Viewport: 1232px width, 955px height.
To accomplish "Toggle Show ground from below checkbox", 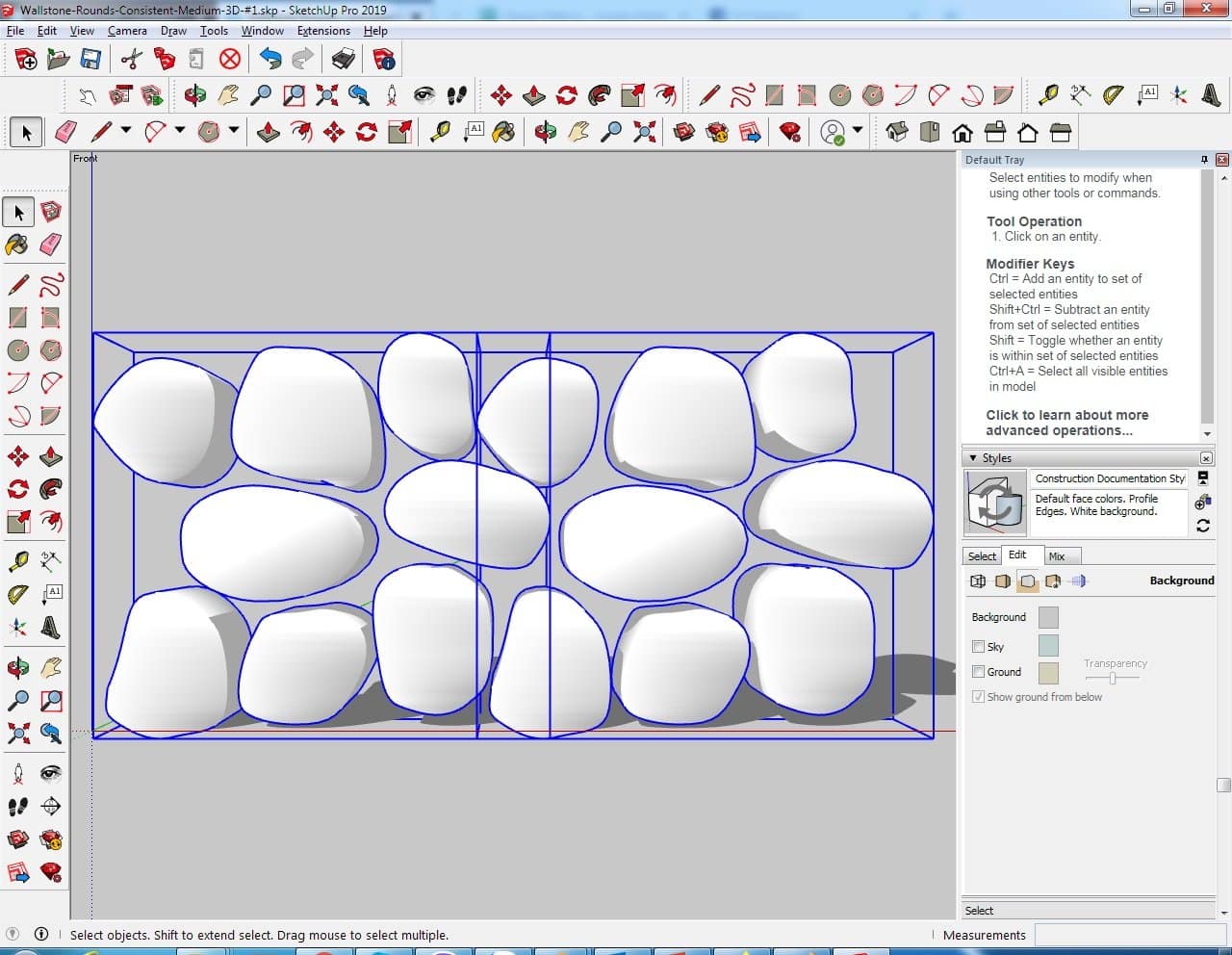I will 979,697.
